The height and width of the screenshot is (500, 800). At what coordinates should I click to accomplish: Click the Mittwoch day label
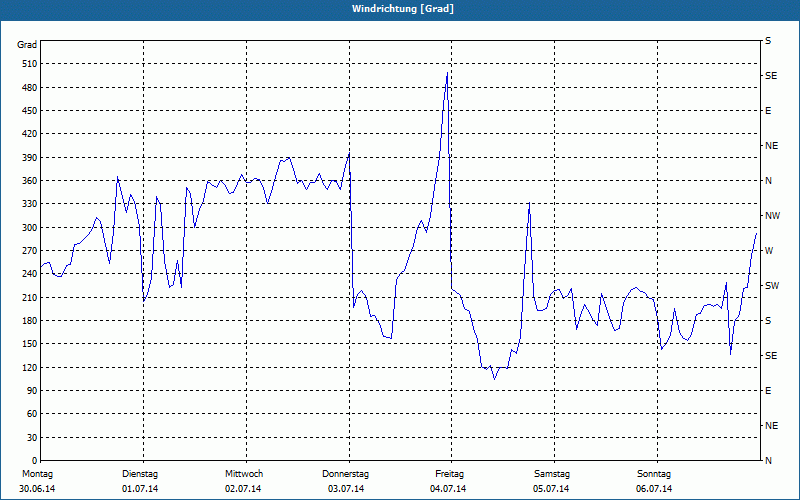(244, 474)
